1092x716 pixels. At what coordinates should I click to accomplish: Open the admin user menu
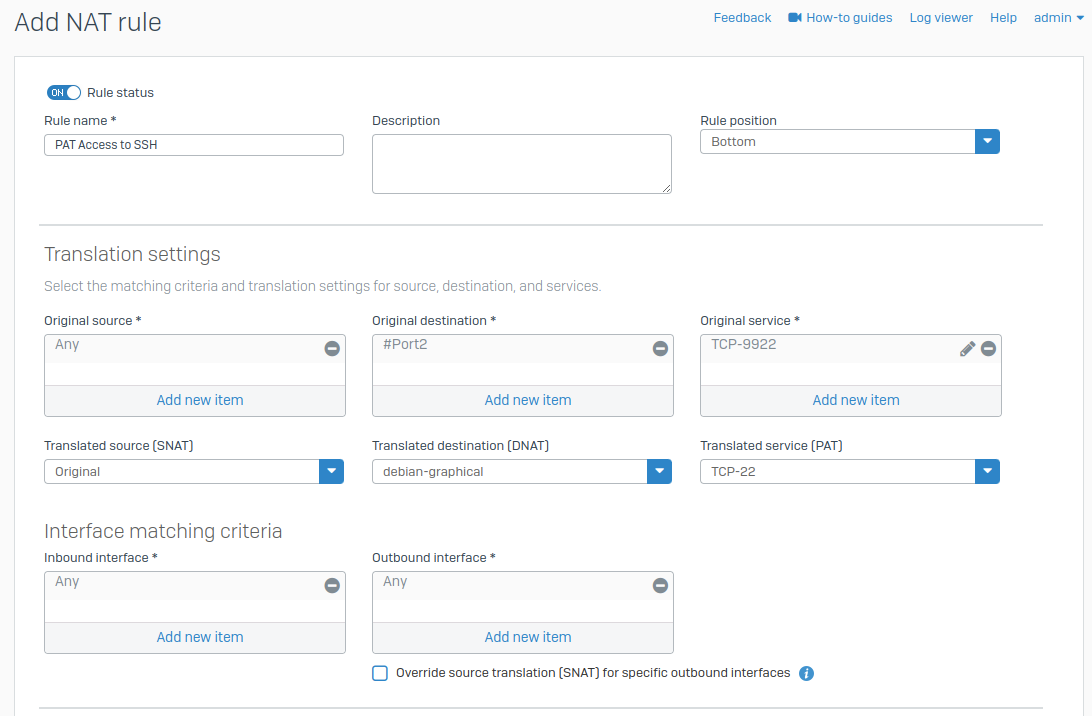(x=1058, y=18)
